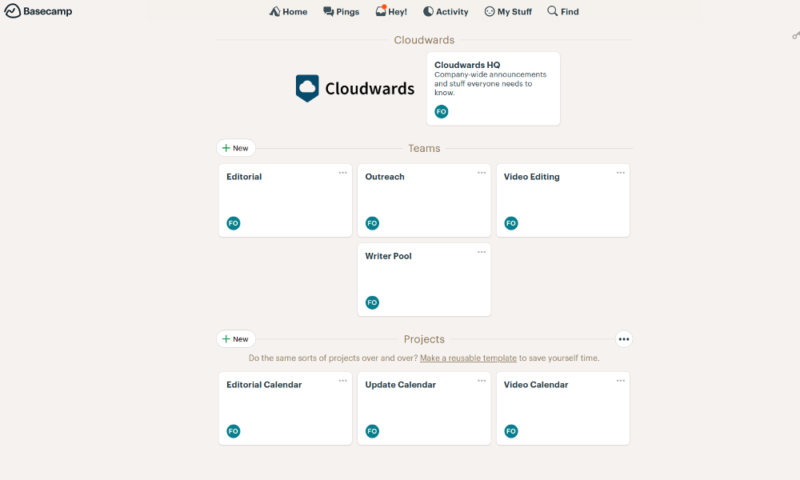Open options menu on Video Calendar card
Image resolution: width=800 pixels, height=480 pixels.
pos(620,381)
